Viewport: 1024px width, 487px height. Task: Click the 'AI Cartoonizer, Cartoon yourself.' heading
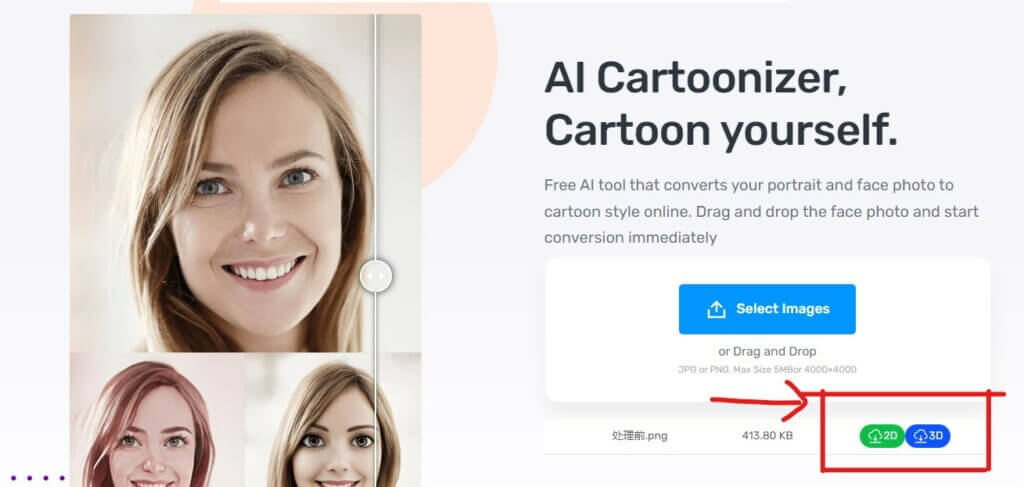[721, 104]
